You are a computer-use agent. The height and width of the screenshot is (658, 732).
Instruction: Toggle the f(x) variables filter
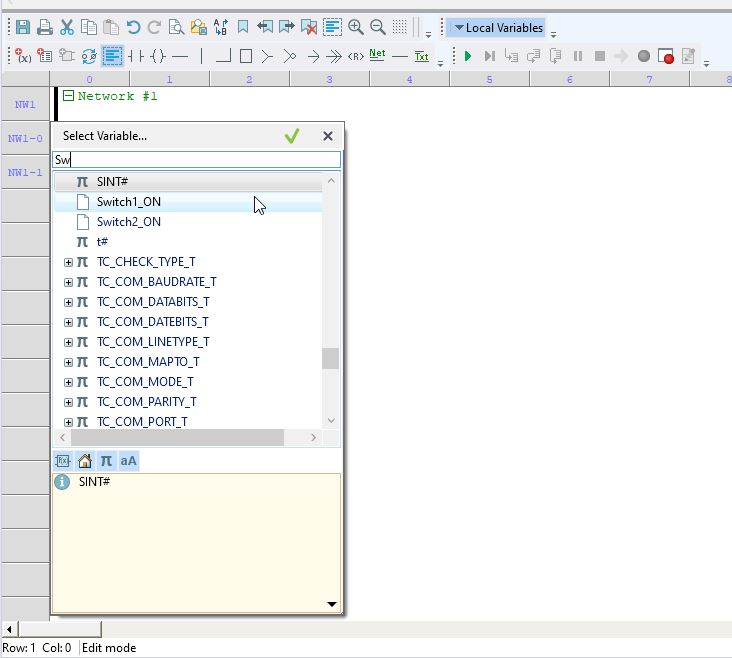pyautogui.click(x=63, y=461)
